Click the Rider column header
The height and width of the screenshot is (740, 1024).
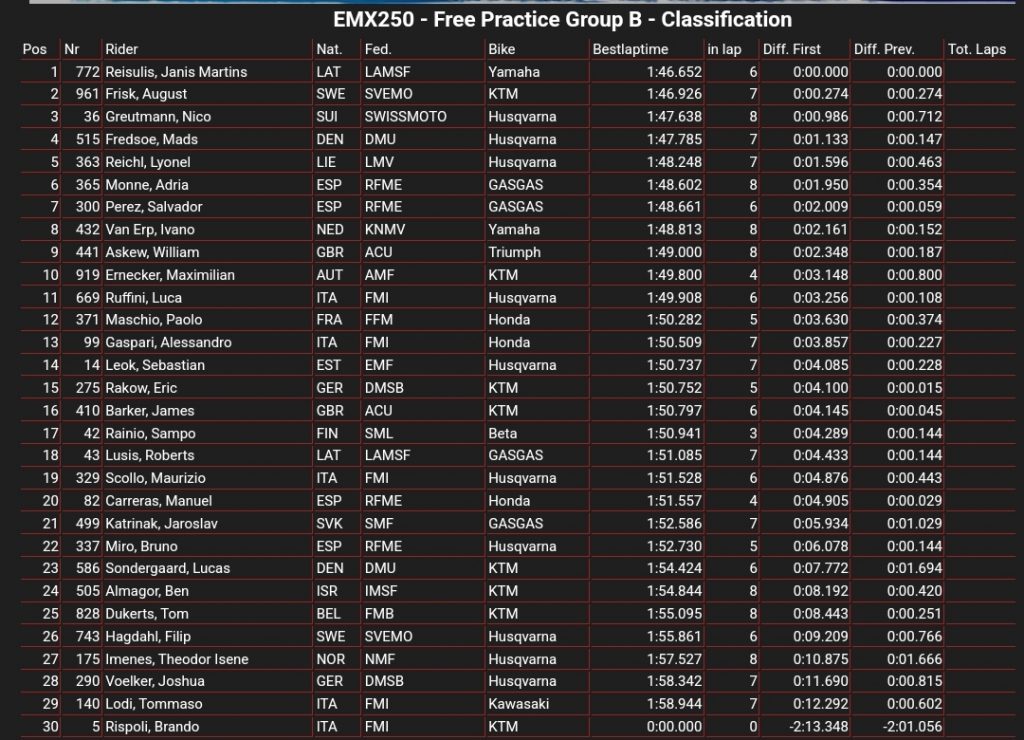pyautogui.click(x=121, y=49)
